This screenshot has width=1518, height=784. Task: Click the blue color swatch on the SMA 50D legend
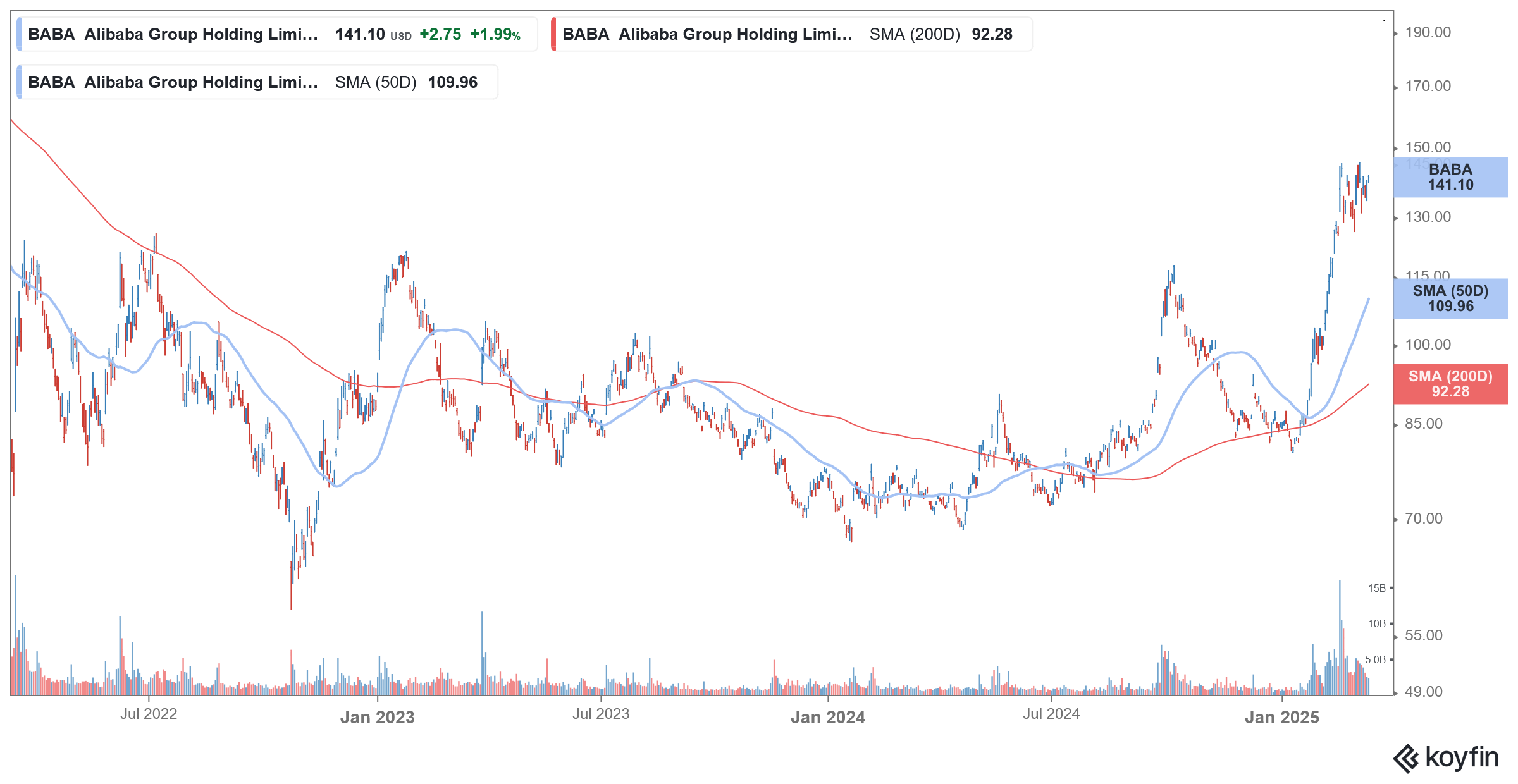(x=19, y=82)
